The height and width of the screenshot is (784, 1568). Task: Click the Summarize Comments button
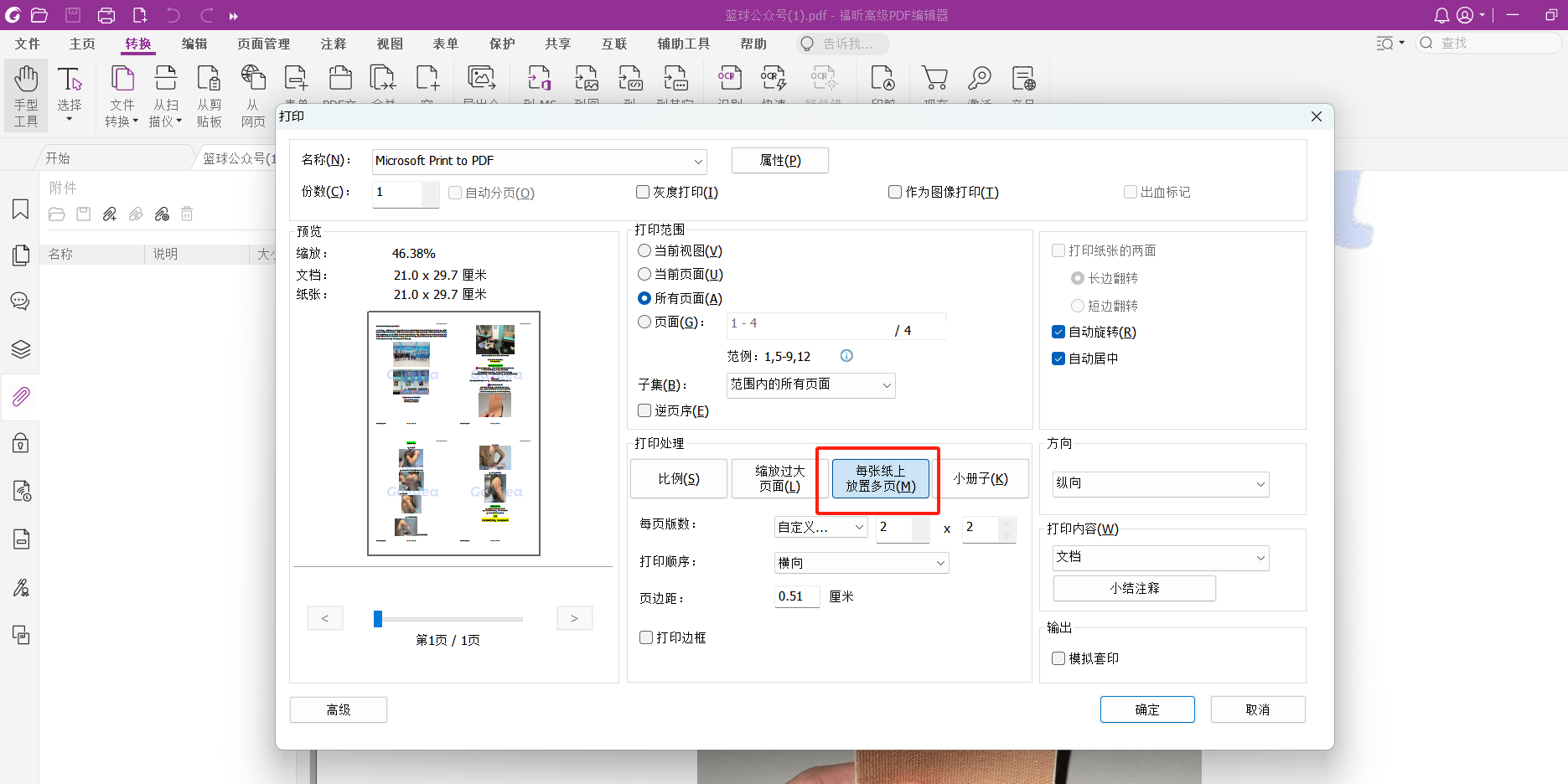1135,588
